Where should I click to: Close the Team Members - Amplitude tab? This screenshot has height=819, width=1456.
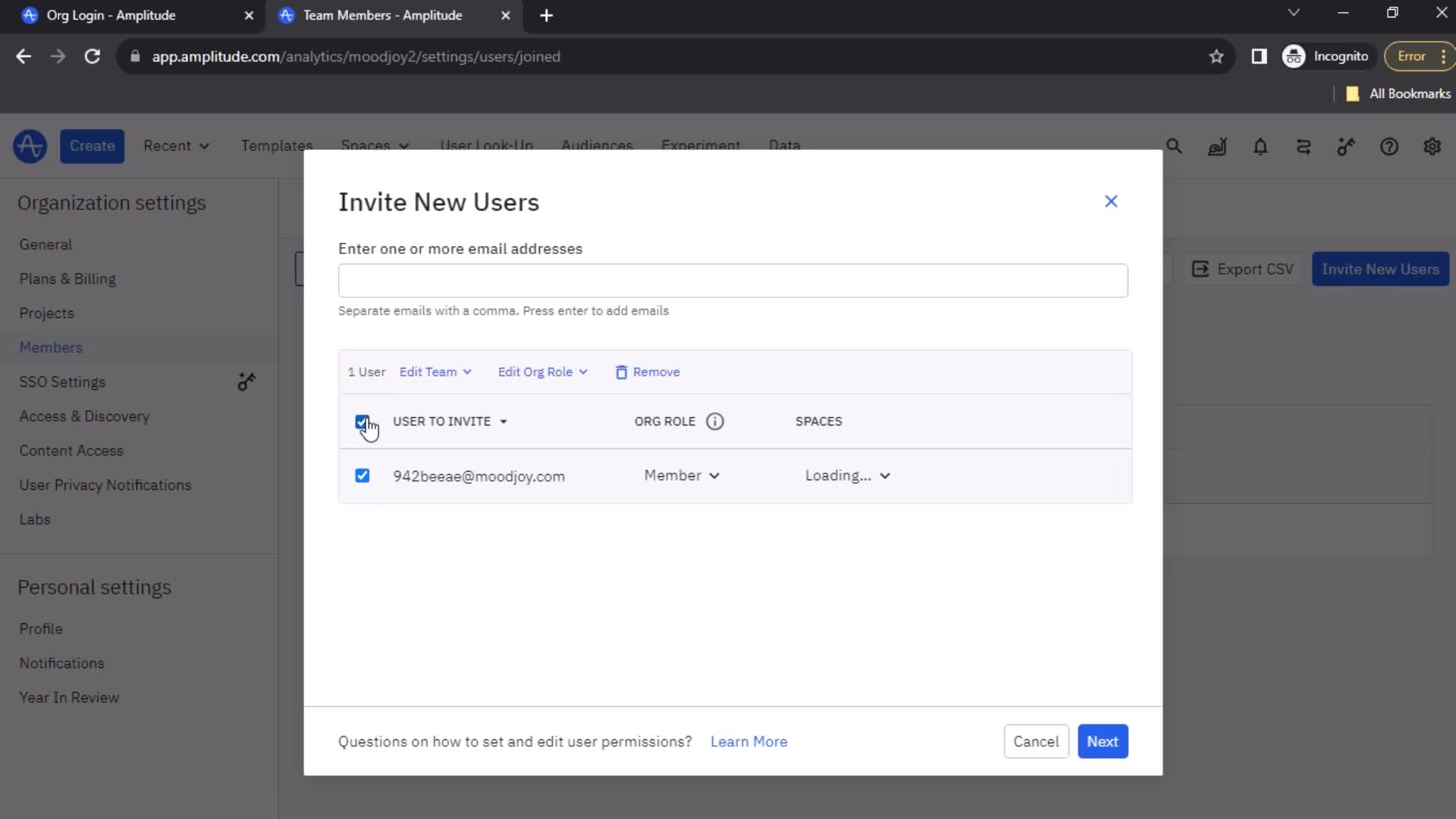(506, 15)
